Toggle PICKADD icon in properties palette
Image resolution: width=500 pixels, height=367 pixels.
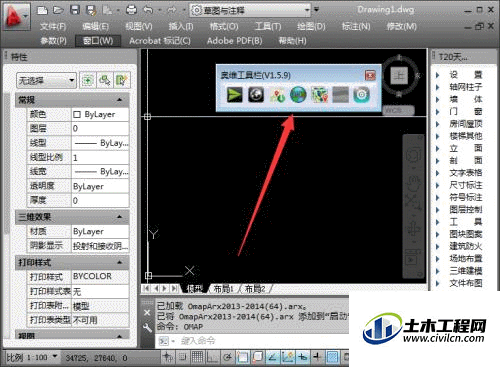88,80
